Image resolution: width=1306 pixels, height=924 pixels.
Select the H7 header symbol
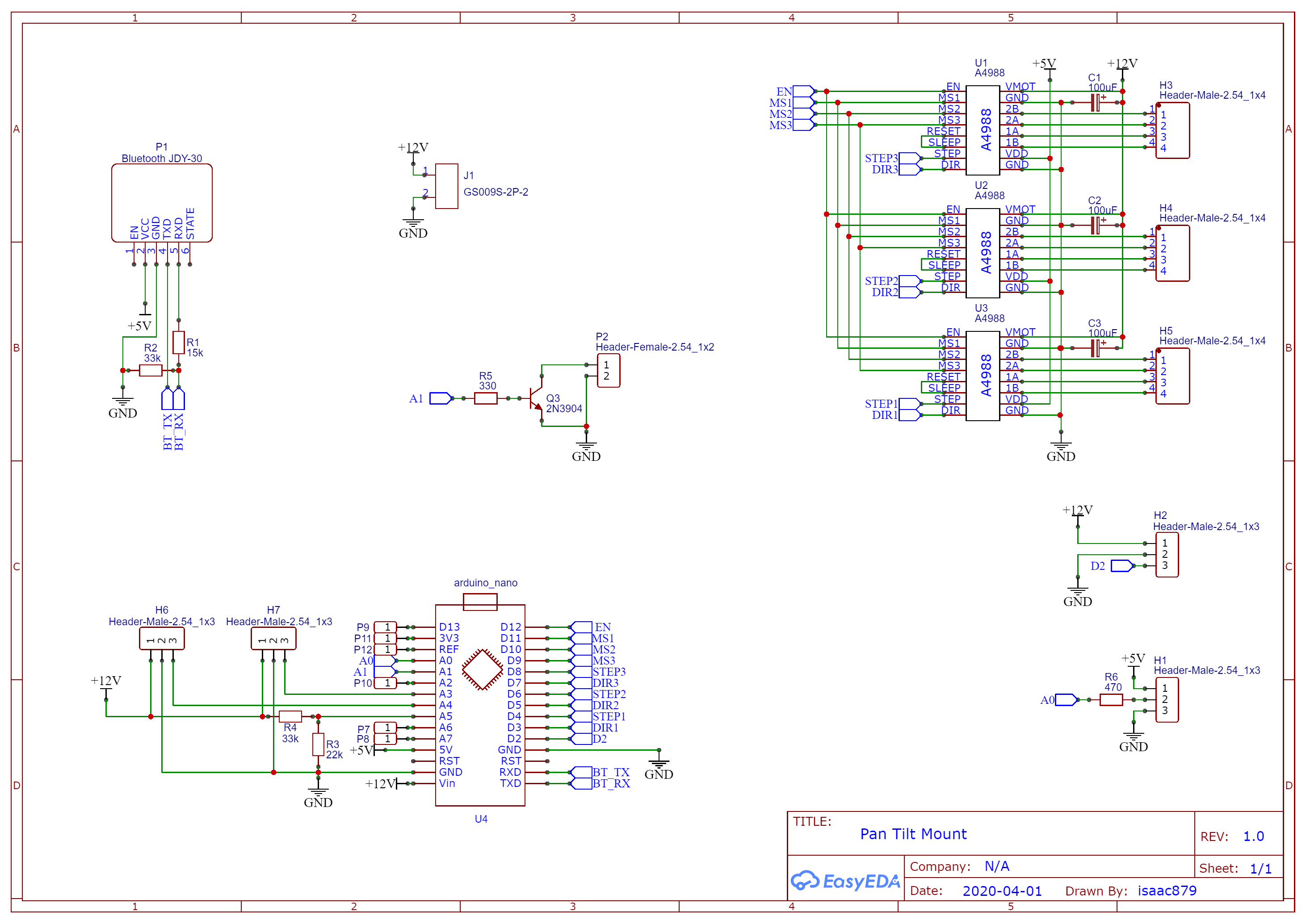274,638
